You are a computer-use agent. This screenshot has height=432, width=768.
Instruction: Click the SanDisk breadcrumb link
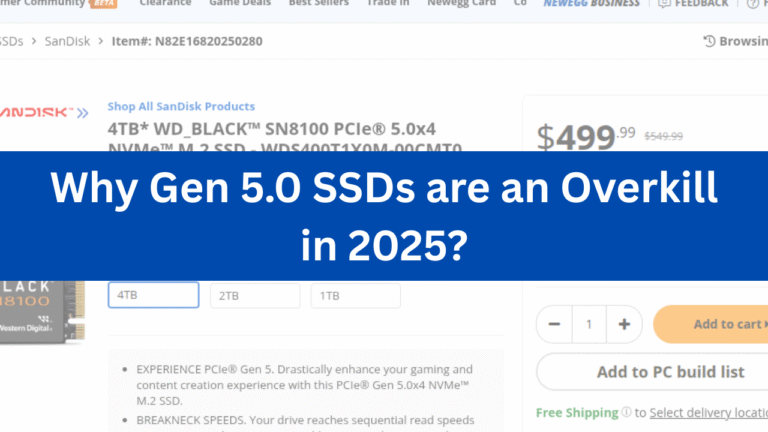pos(67,41)
